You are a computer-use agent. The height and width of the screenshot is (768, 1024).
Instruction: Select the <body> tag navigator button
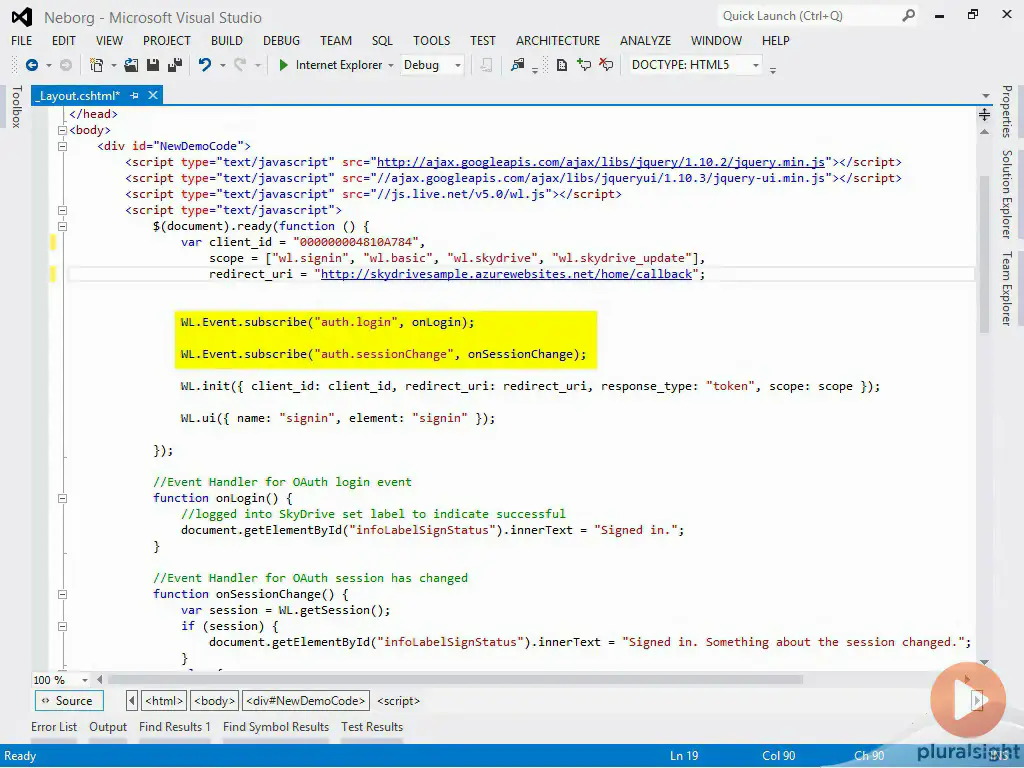[214, 701]
